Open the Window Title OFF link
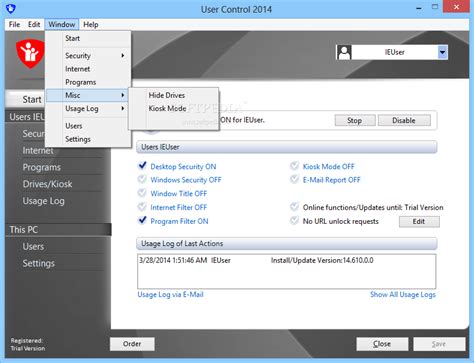The image size is (474, 363). [x=179, y=194]
